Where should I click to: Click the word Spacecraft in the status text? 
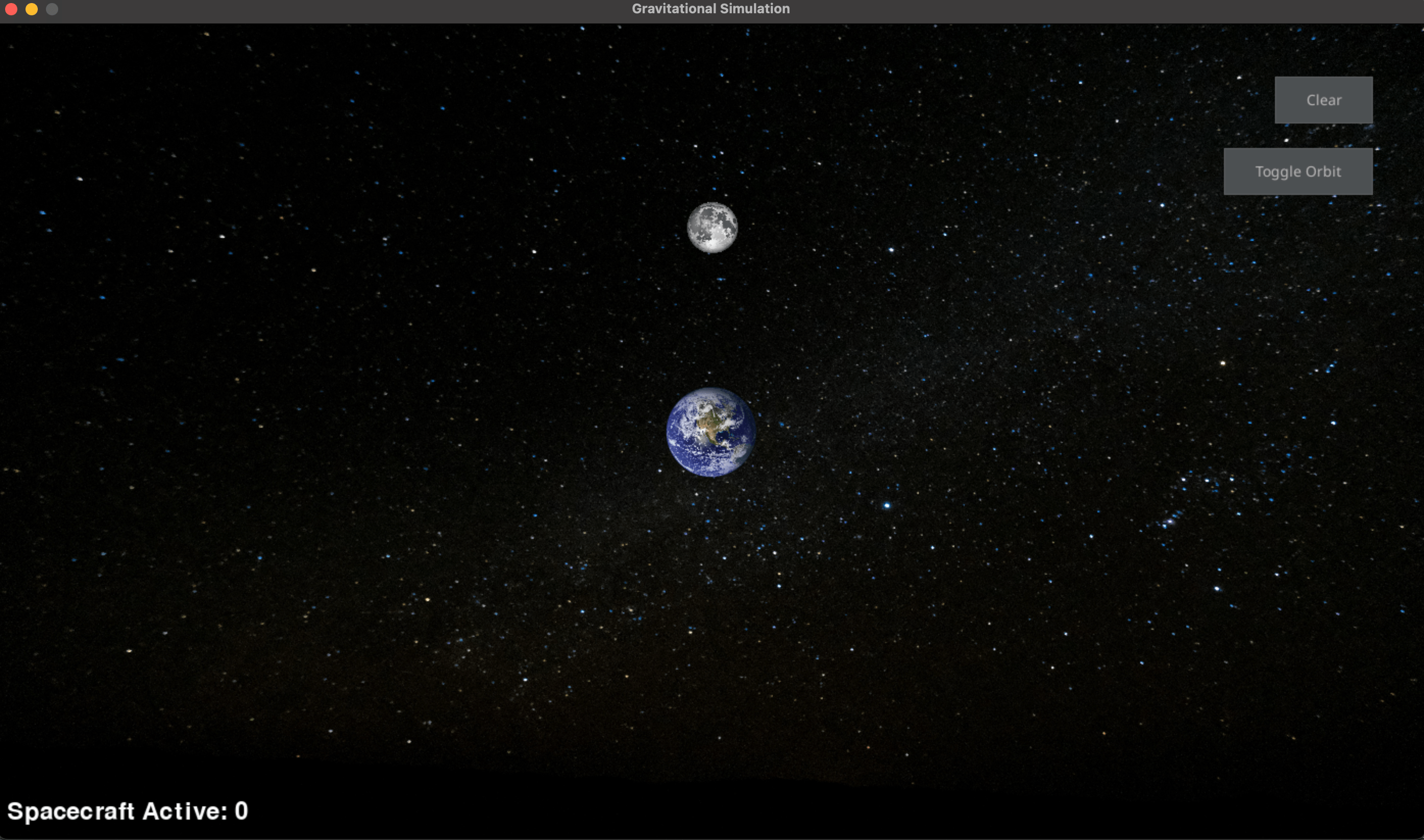(71, 810)
